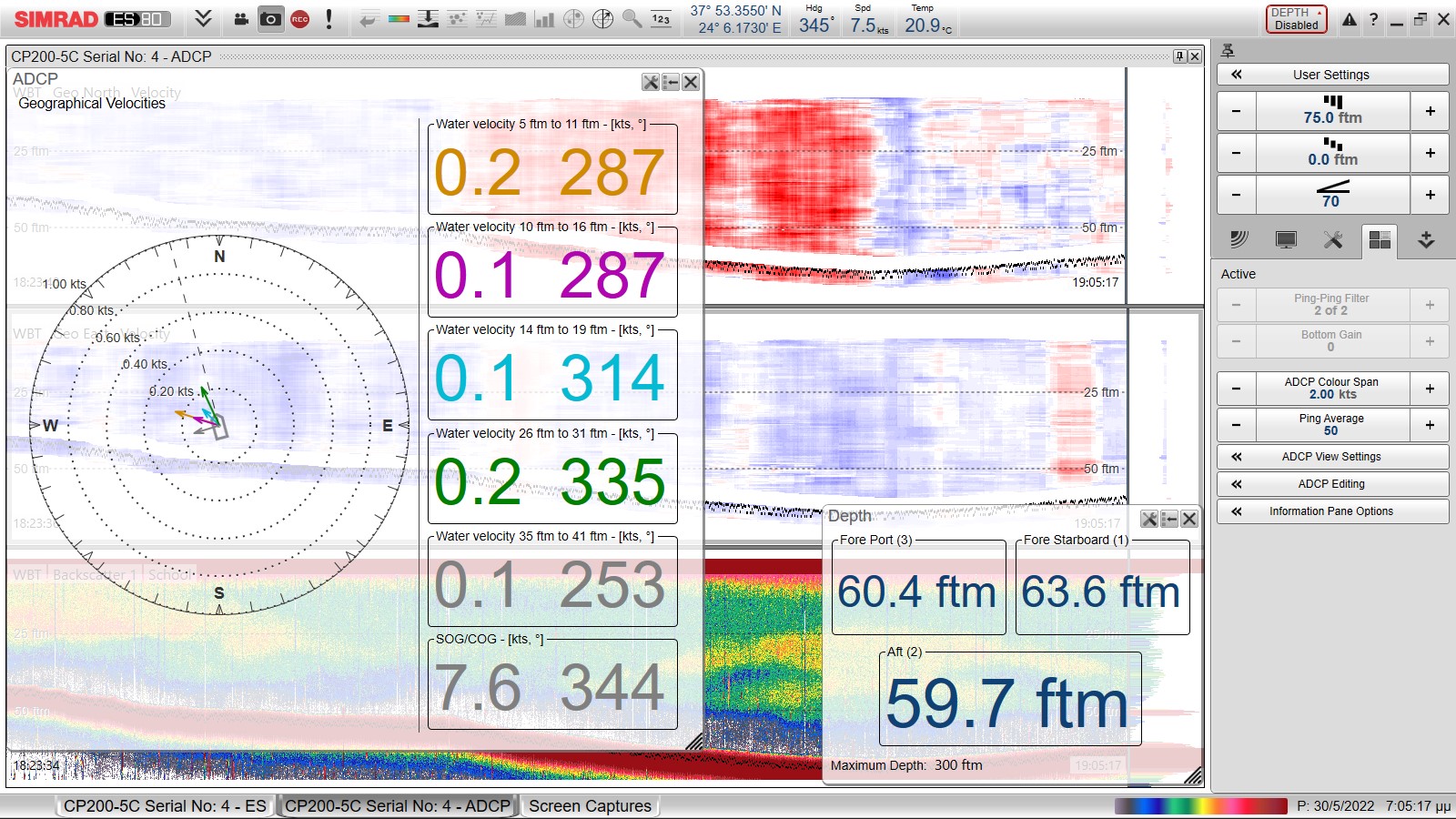Expand the User Settings menu

(1332, 75)
